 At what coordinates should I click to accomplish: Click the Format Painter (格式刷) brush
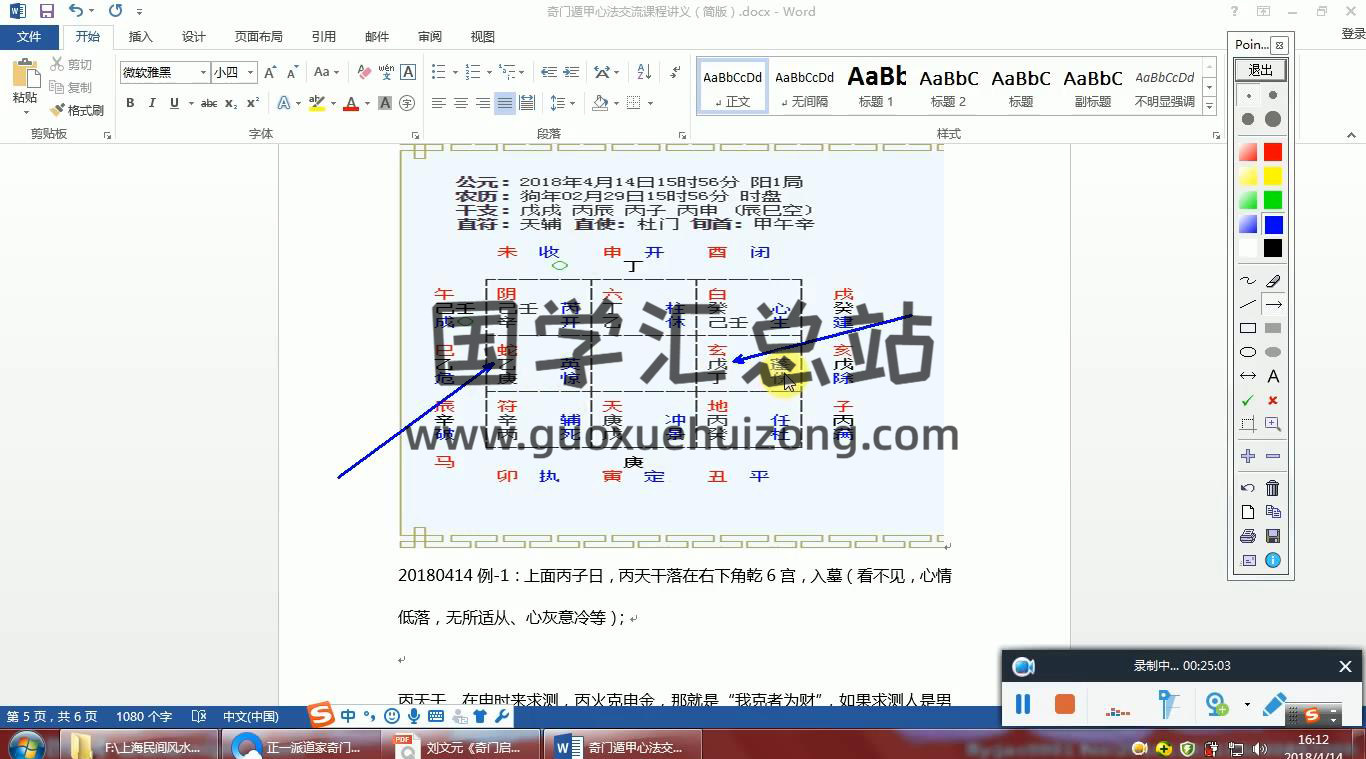coord(78,110)
